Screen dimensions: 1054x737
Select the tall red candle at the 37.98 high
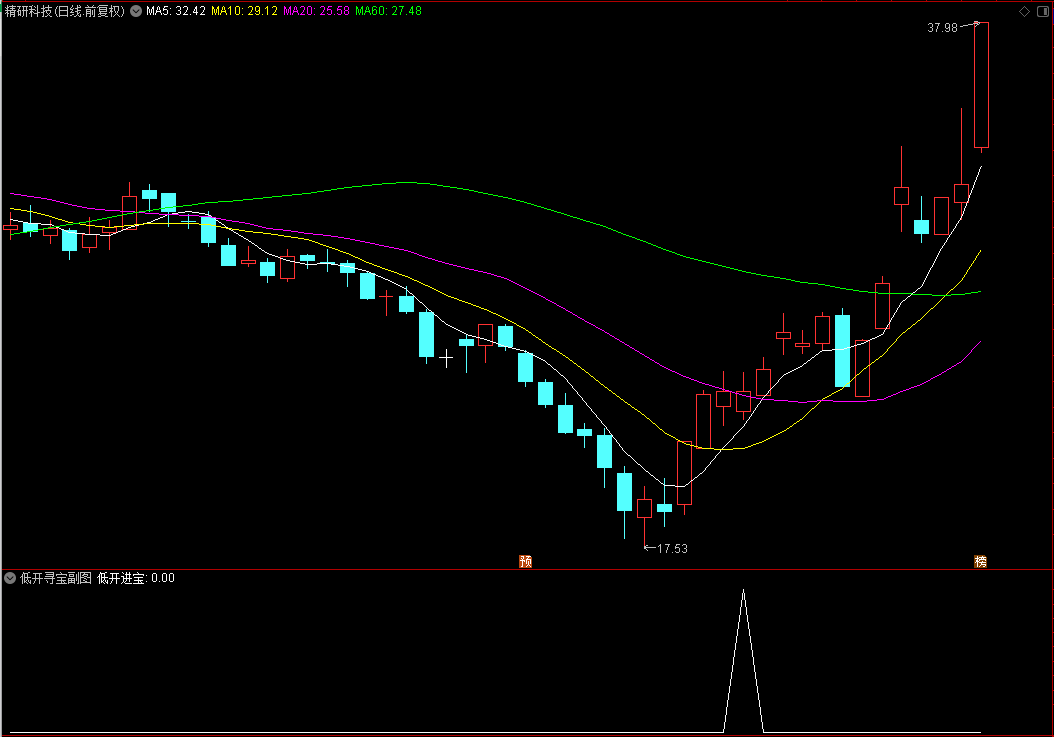981,85
